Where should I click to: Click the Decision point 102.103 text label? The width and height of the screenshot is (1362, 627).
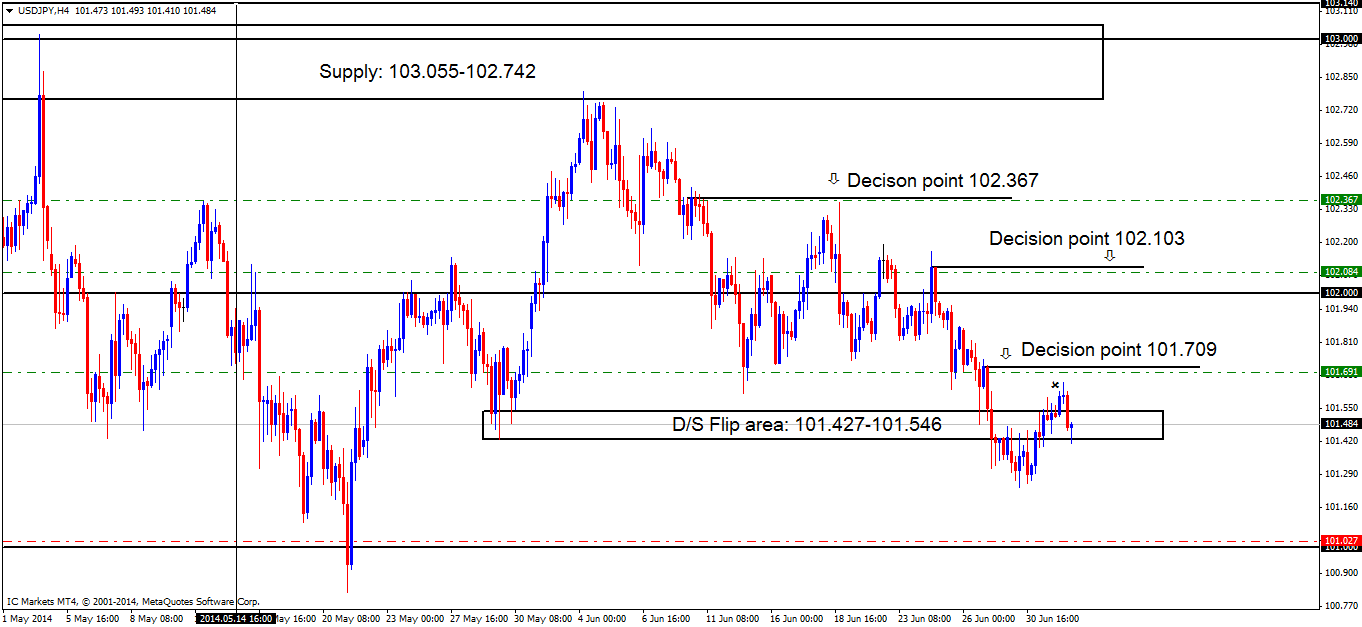pyautogui.click(x=1086, y=238)
